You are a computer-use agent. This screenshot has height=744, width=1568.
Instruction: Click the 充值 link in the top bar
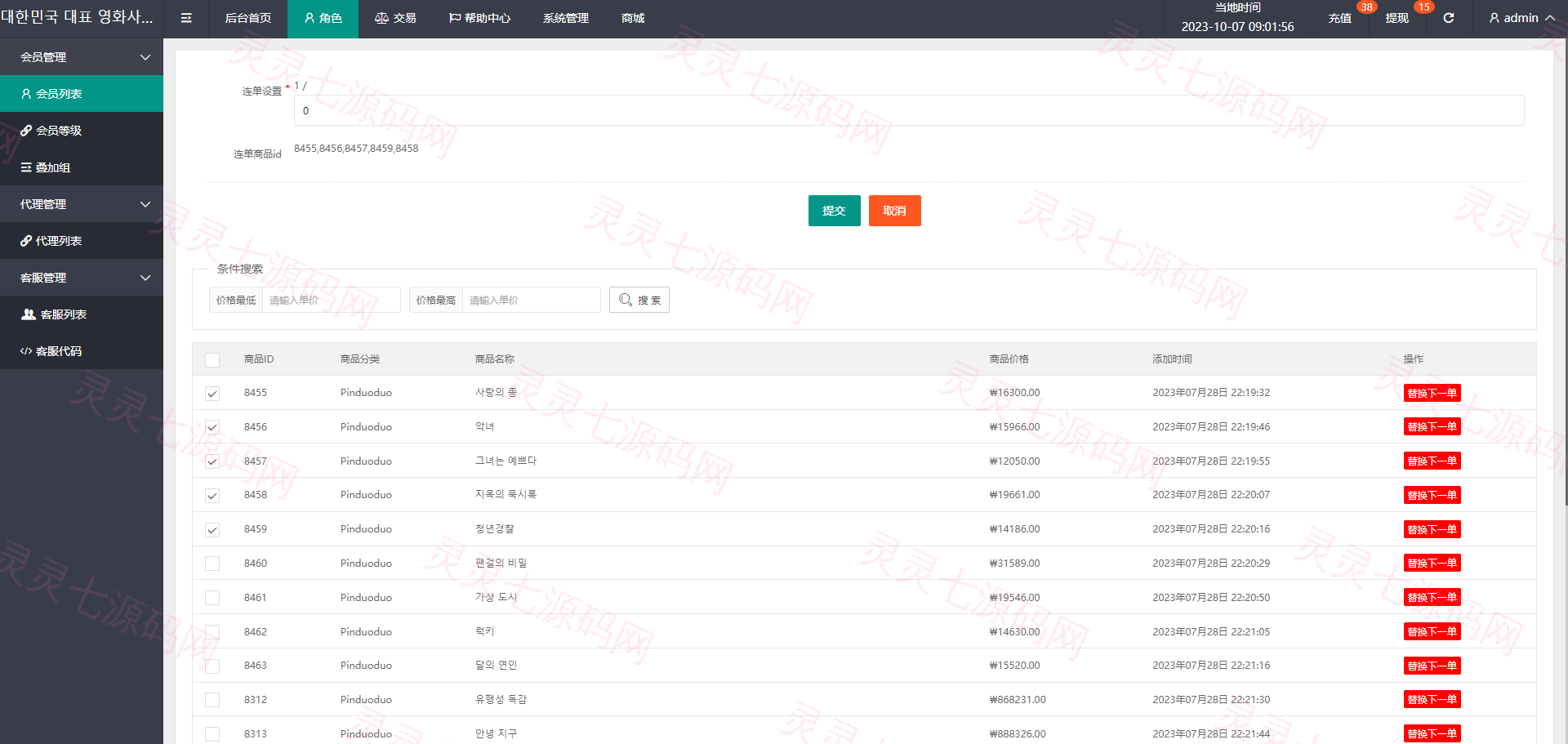[x=1339, y=18]
